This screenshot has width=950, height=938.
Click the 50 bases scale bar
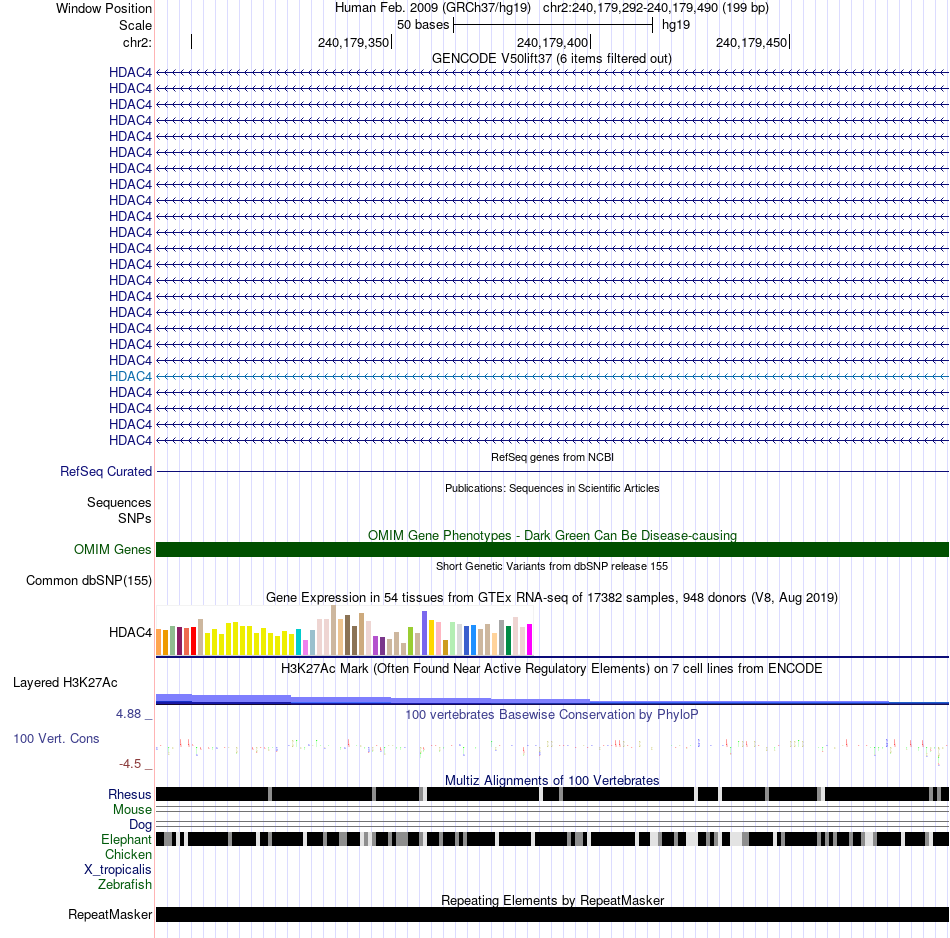pos(553,25)
